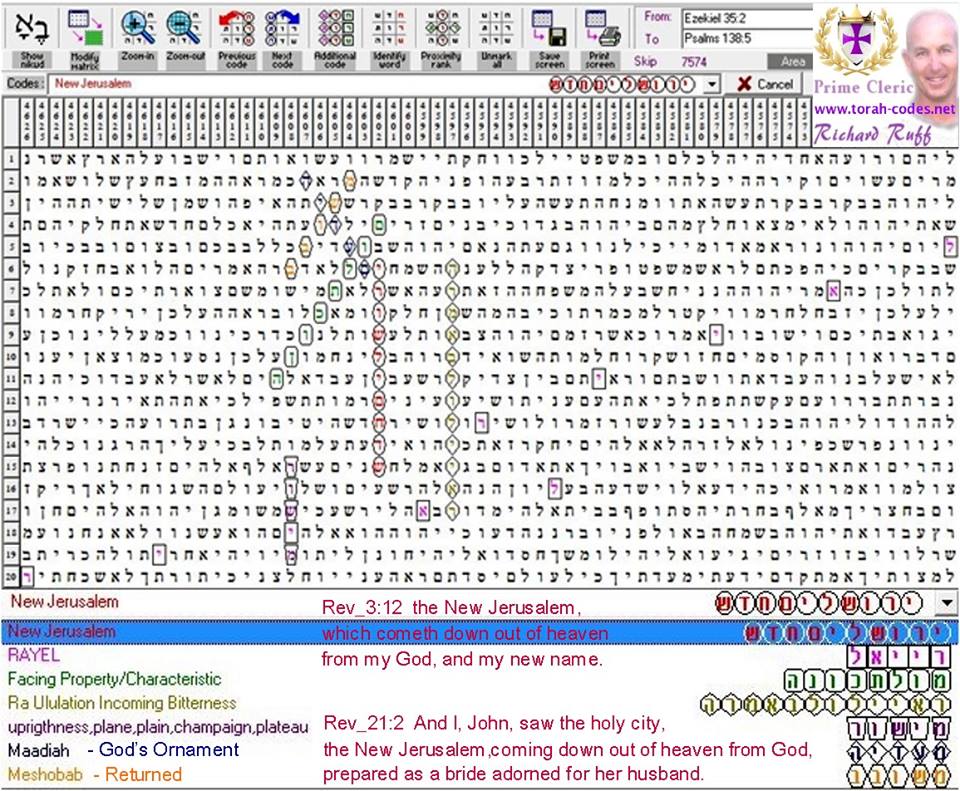Click the Hebrew letters for RAYEL

(x=899, y=656)
